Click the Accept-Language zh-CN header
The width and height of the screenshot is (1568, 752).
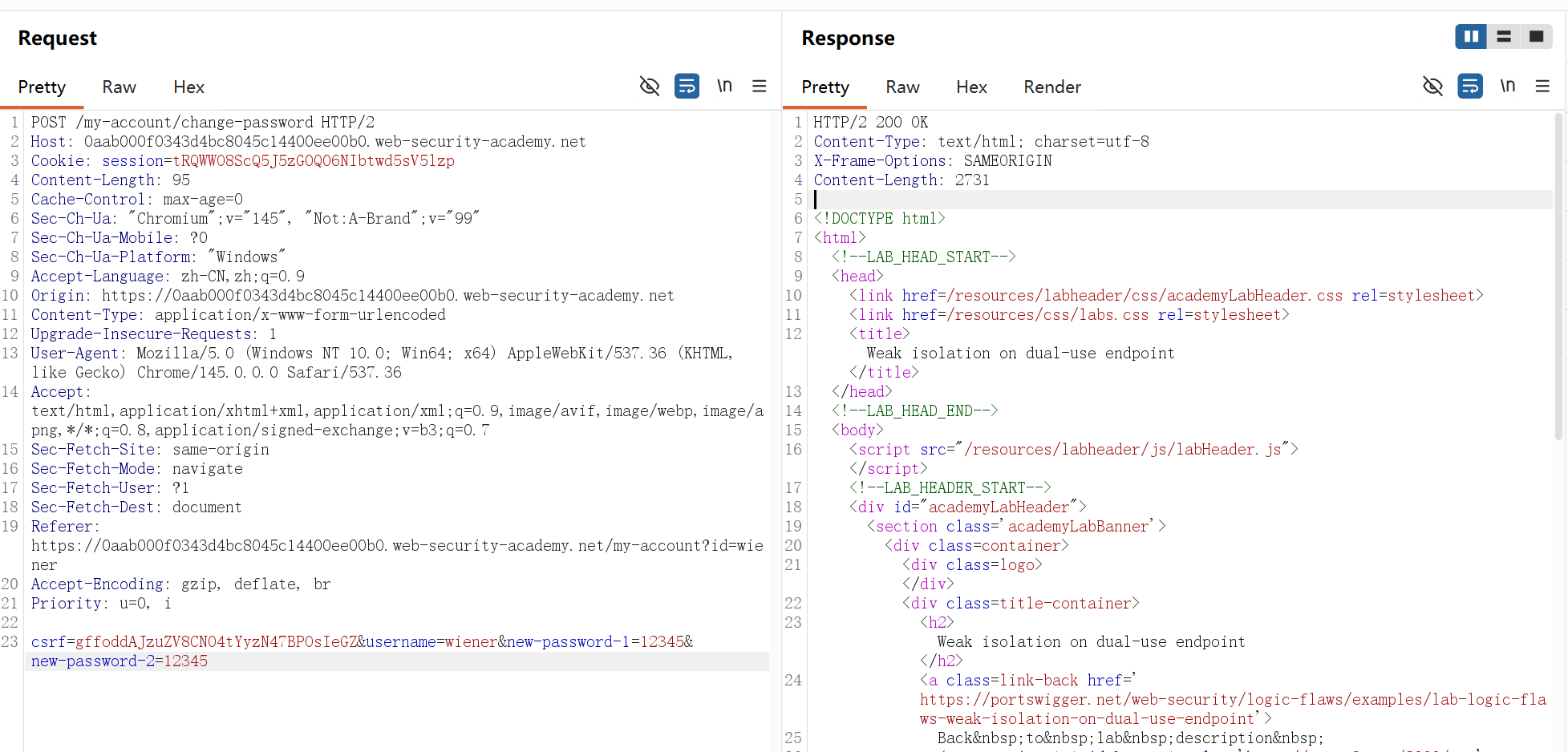click(168, 277)
